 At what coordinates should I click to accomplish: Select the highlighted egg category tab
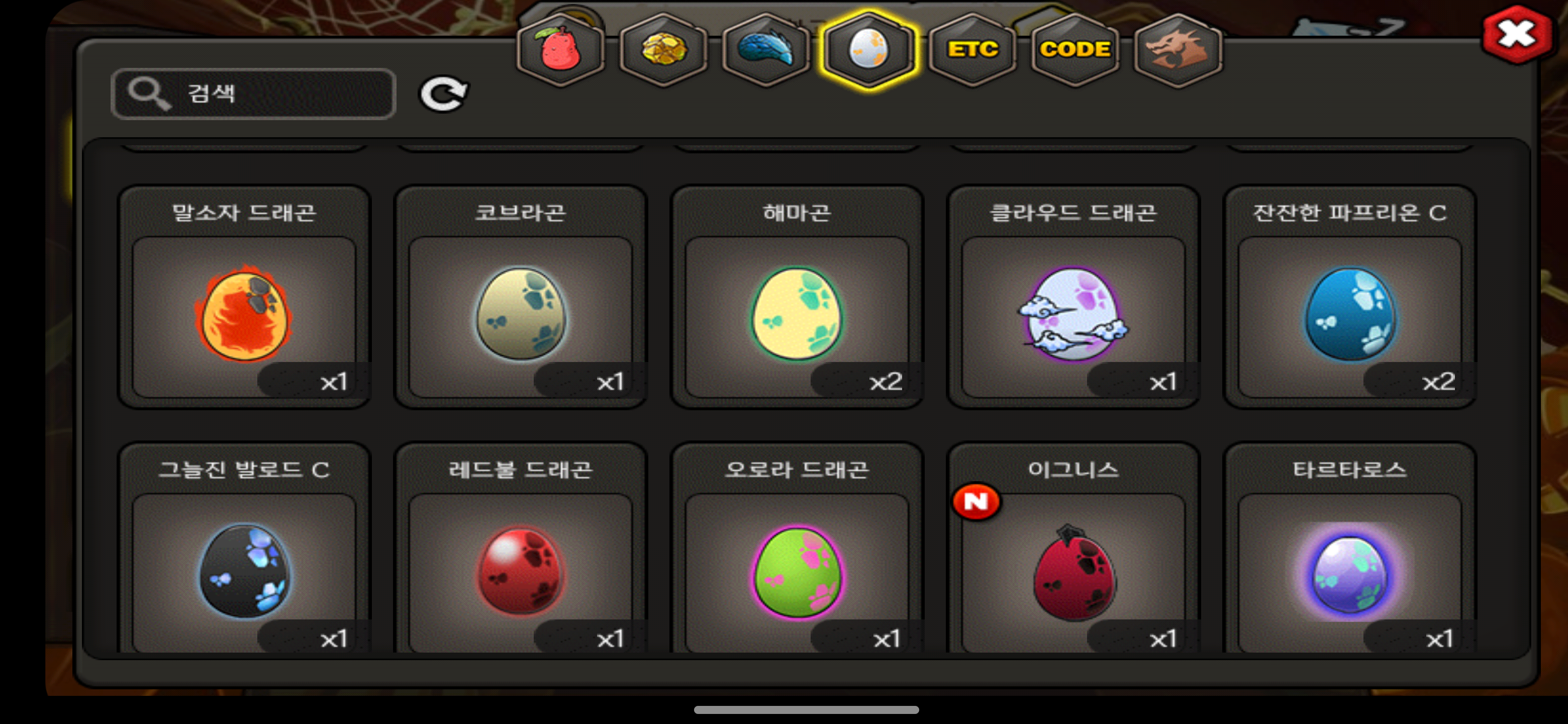point(868,50)
